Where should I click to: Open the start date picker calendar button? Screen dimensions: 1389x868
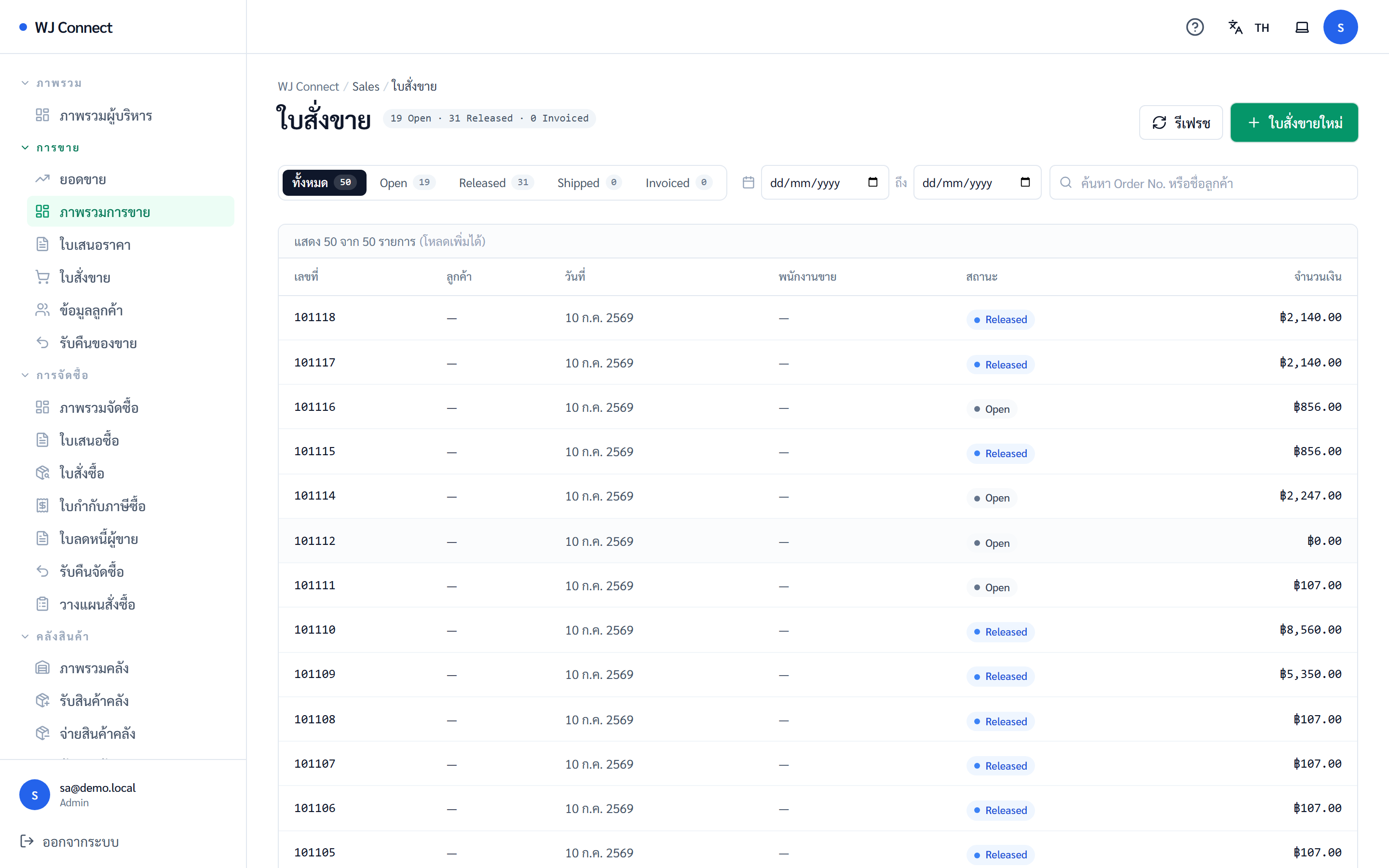pyautogui.click(x=872, y=183)
